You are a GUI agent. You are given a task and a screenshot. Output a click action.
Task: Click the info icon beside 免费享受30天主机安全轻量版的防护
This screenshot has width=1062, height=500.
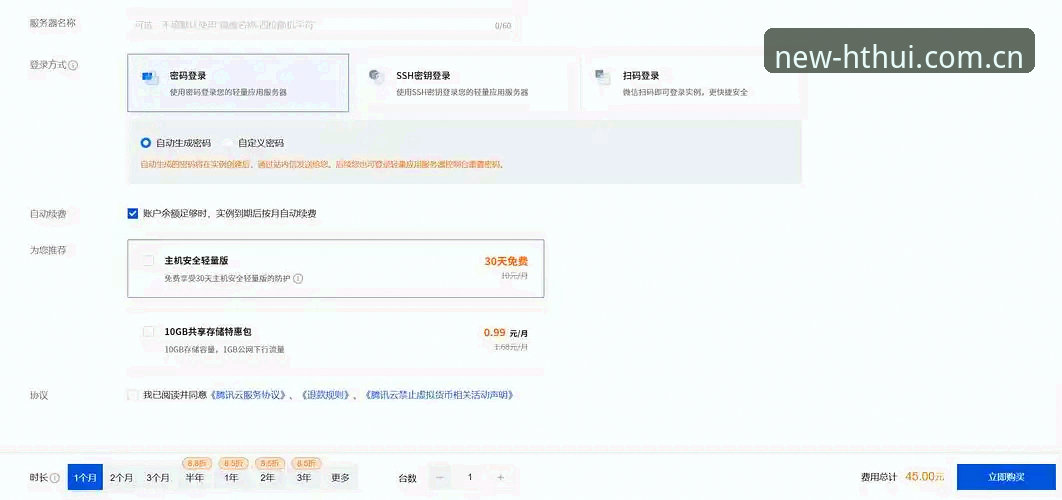pos(298,278)
